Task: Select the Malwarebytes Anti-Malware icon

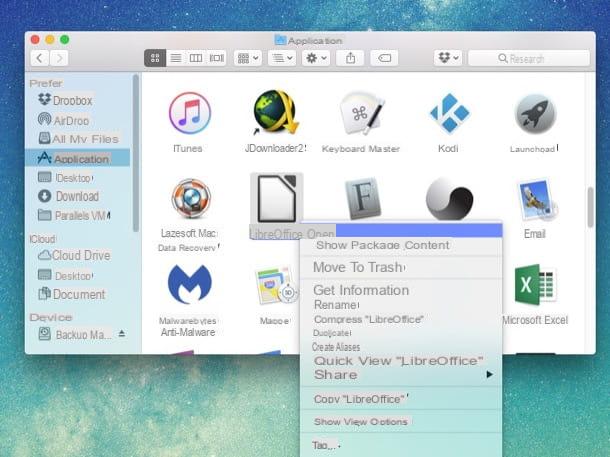Action: pos(190,285)
